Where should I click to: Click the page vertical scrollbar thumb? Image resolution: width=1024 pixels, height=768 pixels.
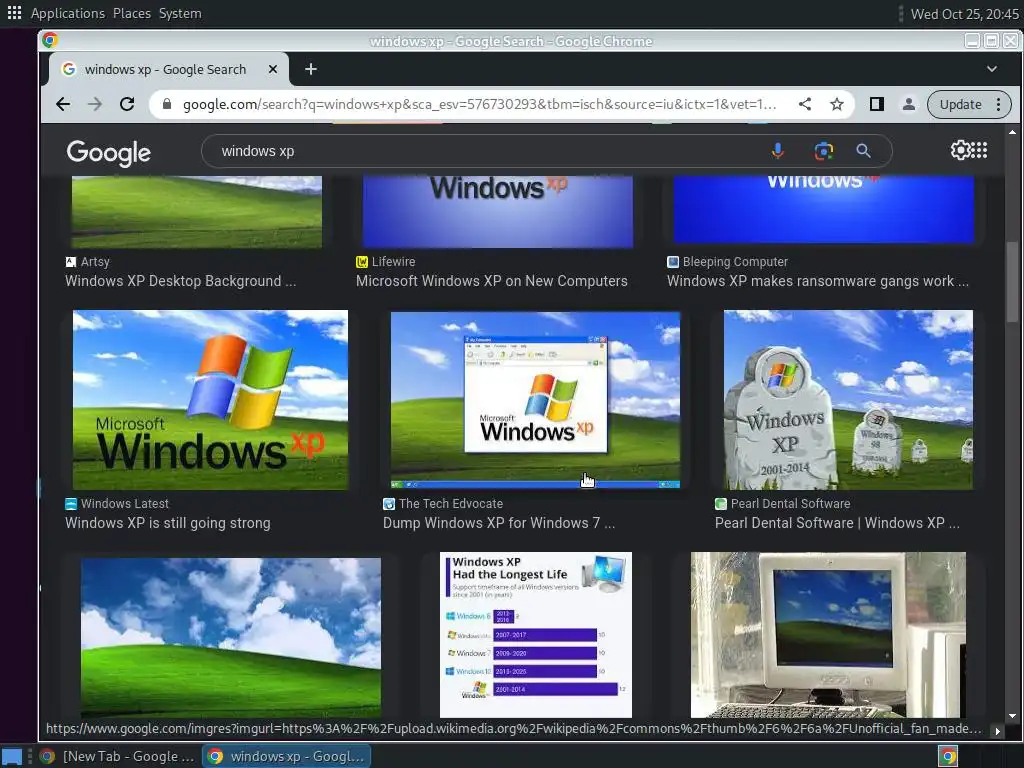1012,281
